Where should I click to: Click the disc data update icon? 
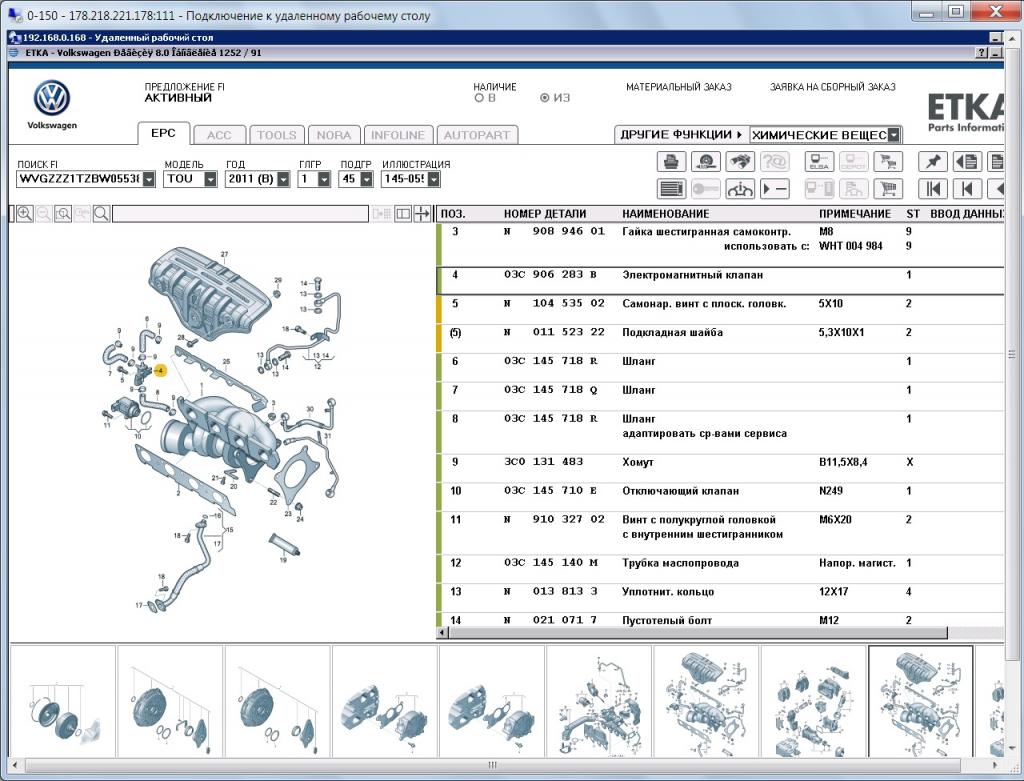[x=705, y=161]
